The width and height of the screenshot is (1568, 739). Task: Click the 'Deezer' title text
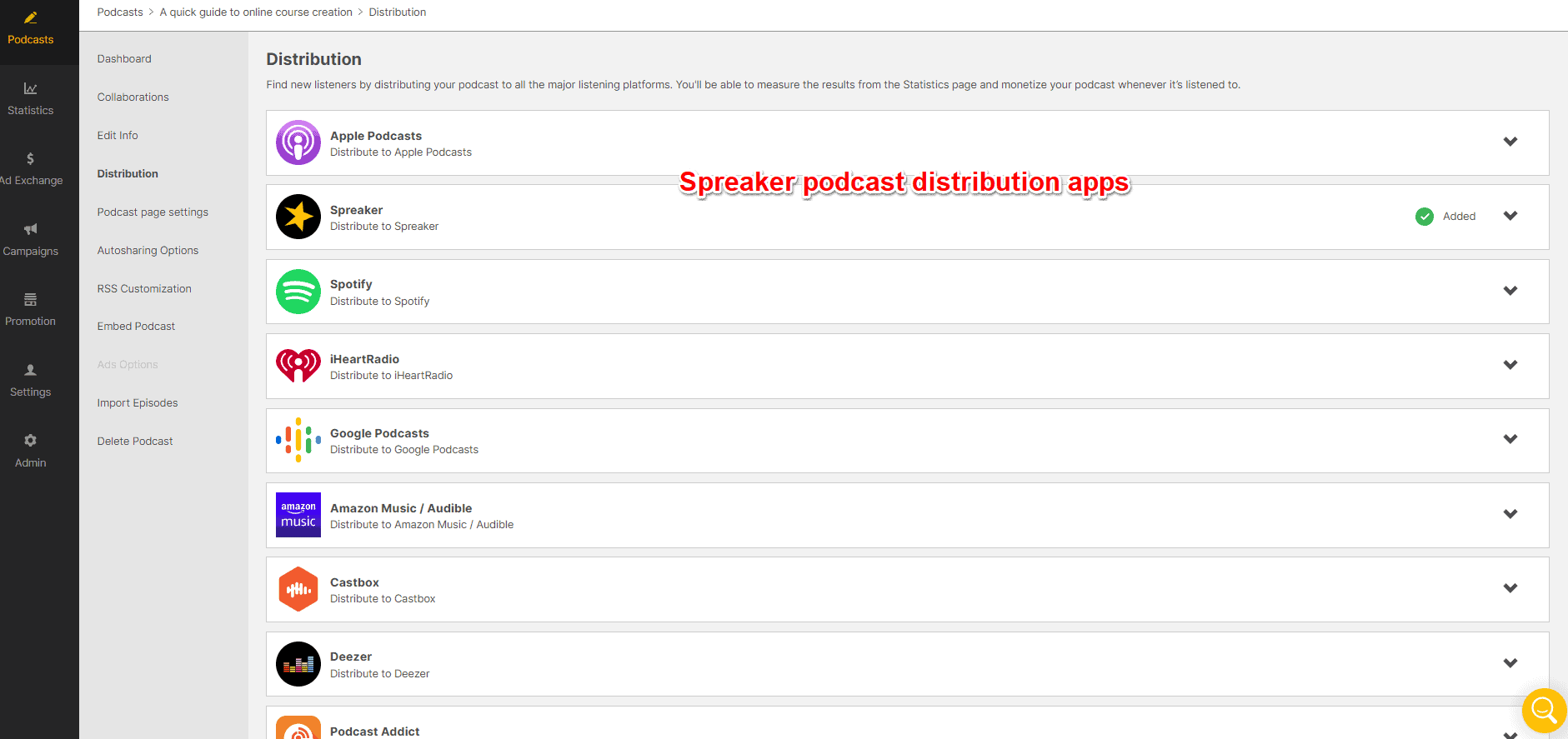pyautogui.click(x=351, y=657)
